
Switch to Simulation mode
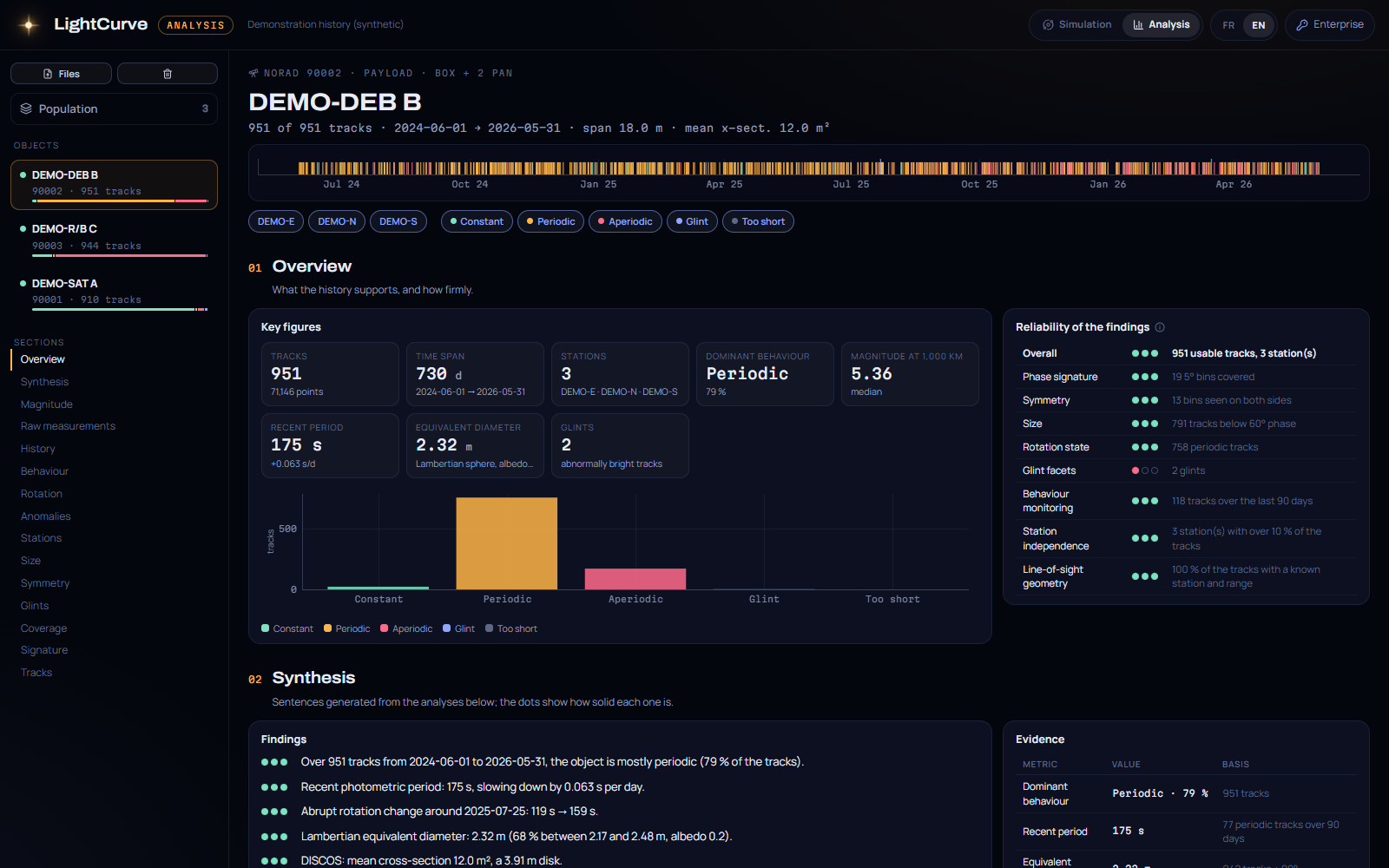click(1076, 24)
